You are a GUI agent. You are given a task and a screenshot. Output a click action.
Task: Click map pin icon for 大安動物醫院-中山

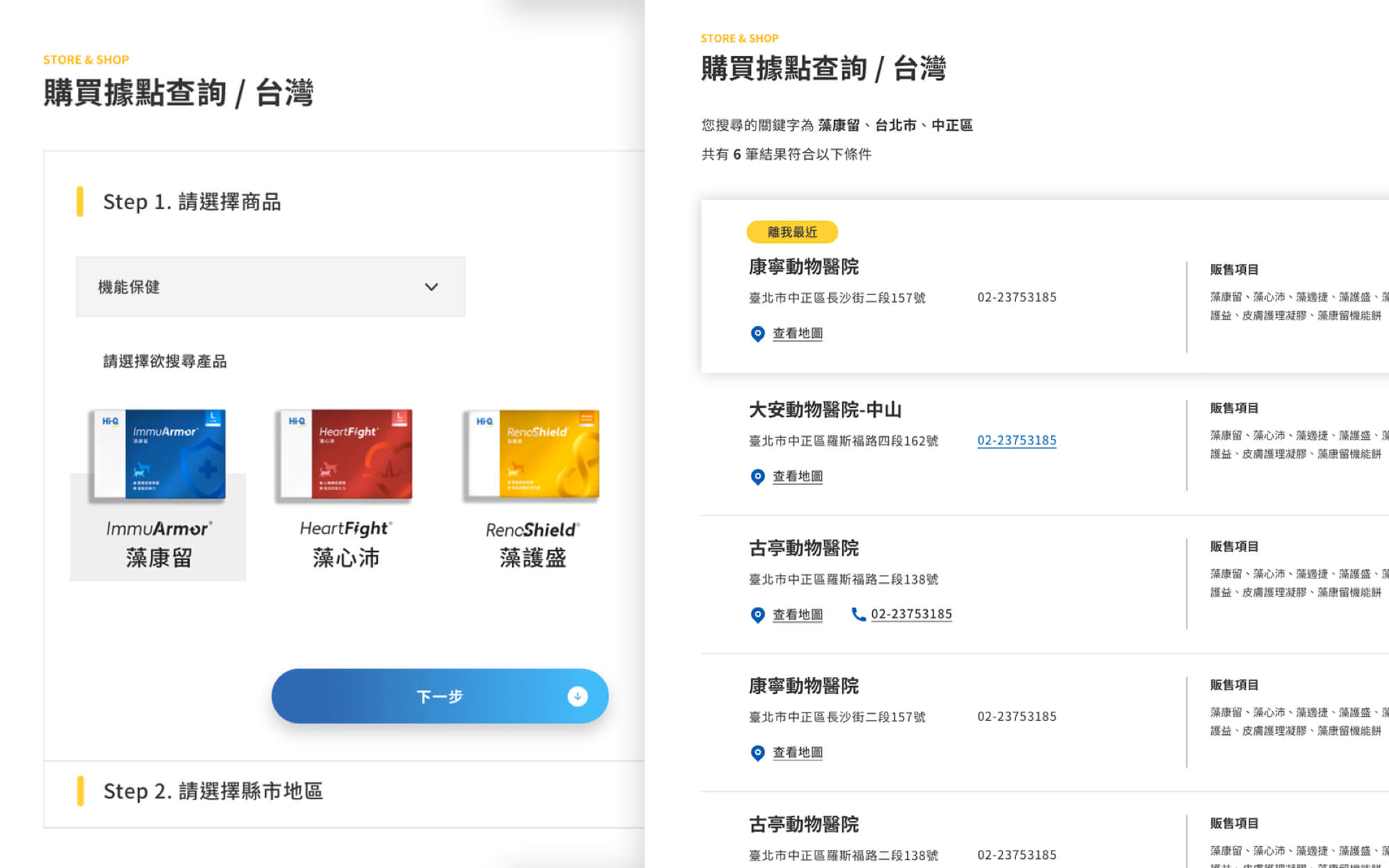click(x=758, y=477)
